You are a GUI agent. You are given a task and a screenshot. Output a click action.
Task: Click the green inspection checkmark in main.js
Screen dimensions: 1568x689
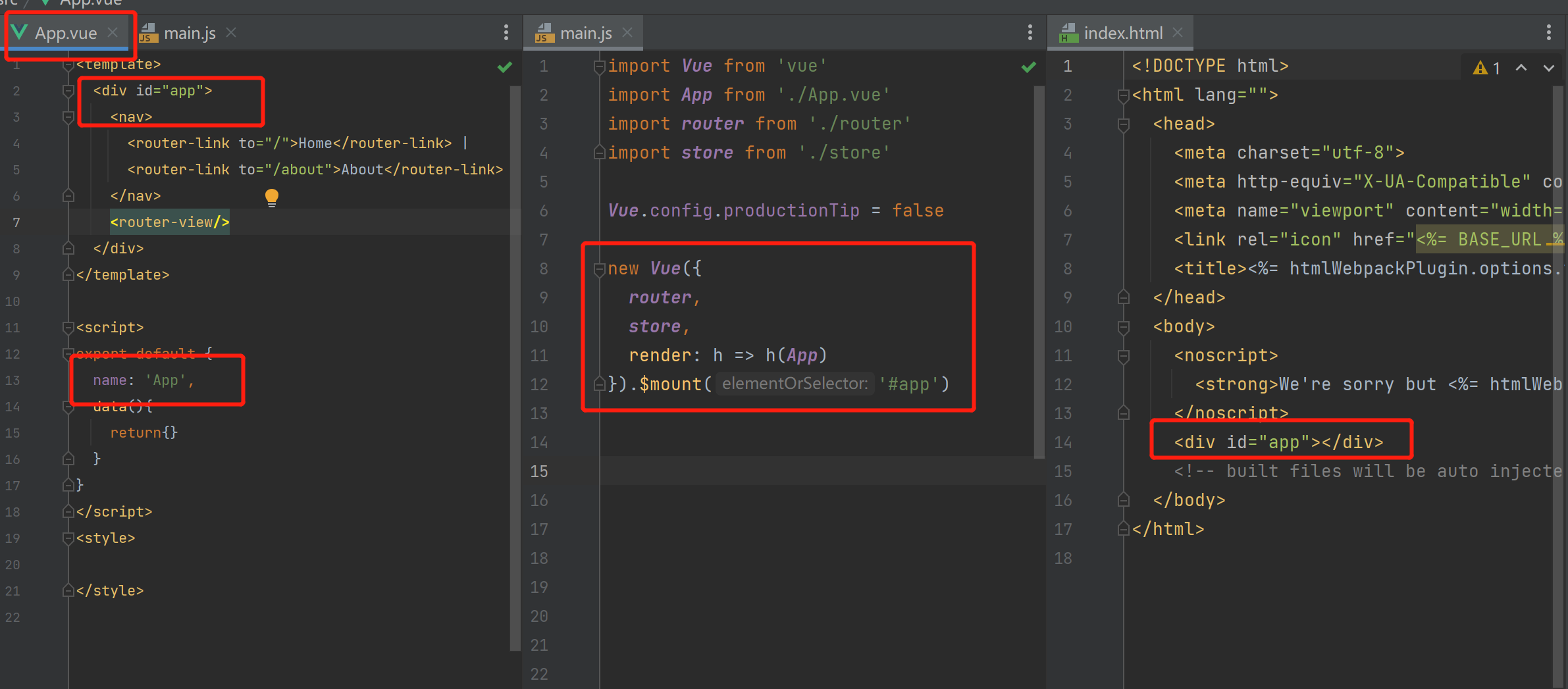[1029, 67]
